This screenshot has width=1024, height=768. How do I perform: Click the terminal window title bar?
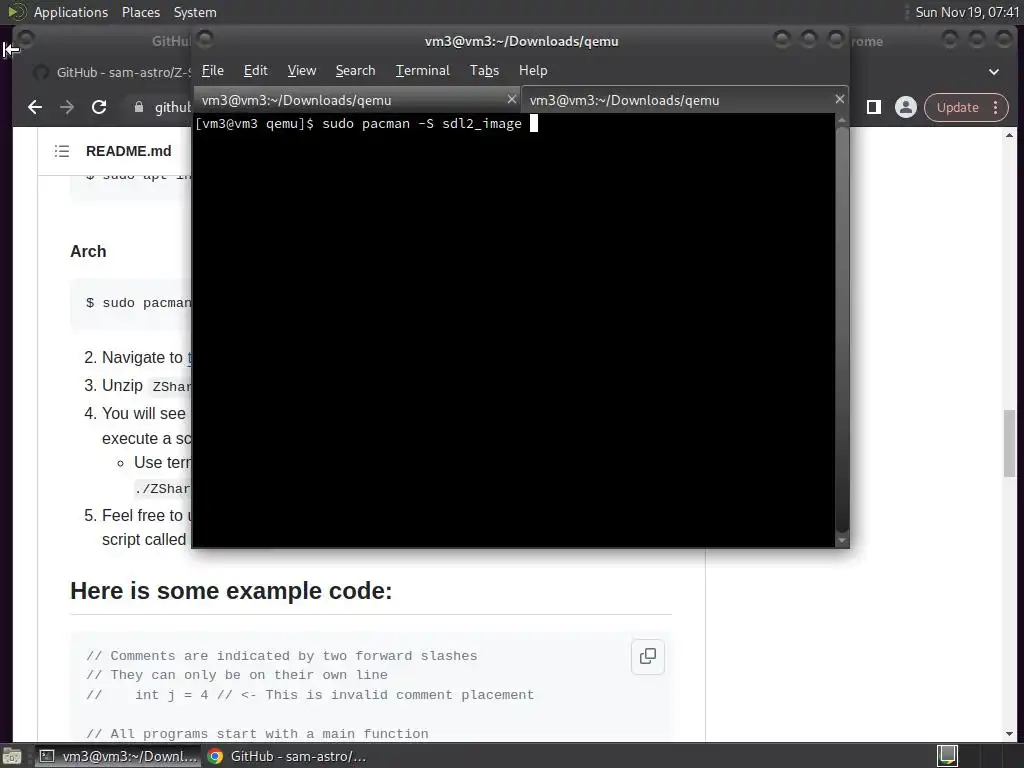click(x=521, y=41)
